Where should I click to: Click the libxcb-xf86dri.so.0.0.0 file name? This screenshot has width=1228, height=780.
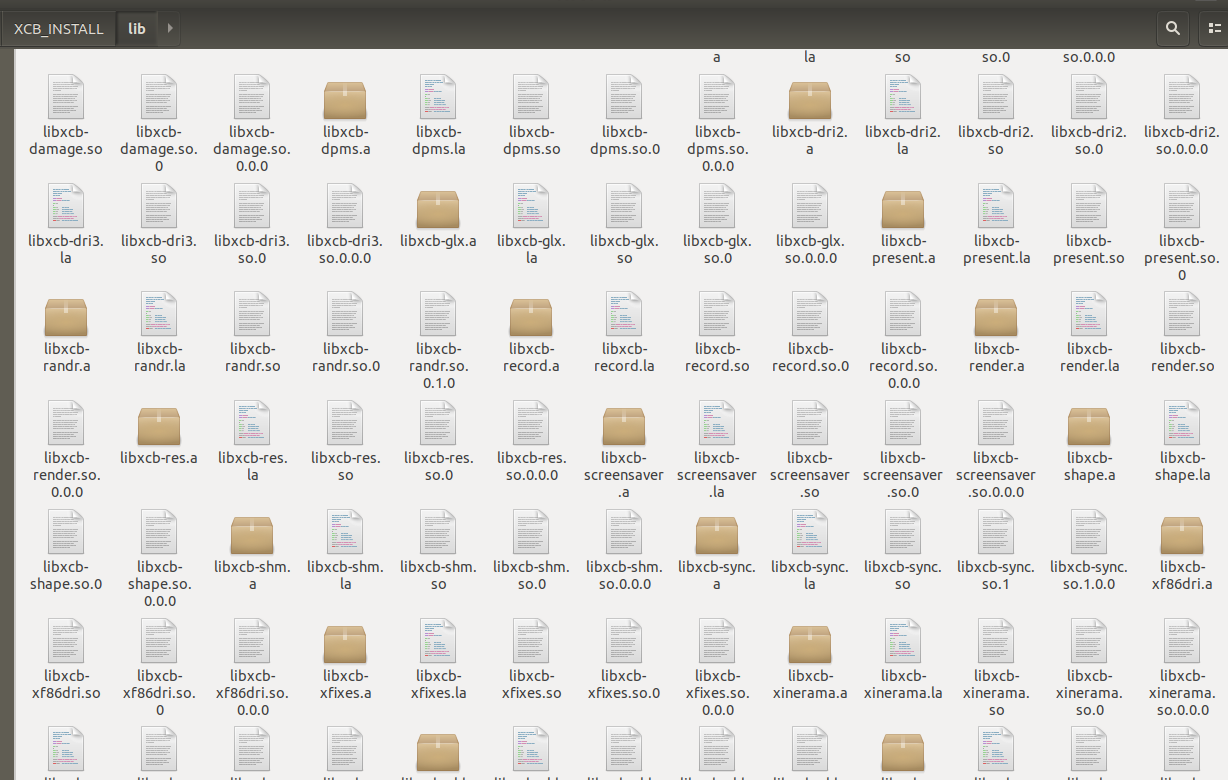point(252,693)
